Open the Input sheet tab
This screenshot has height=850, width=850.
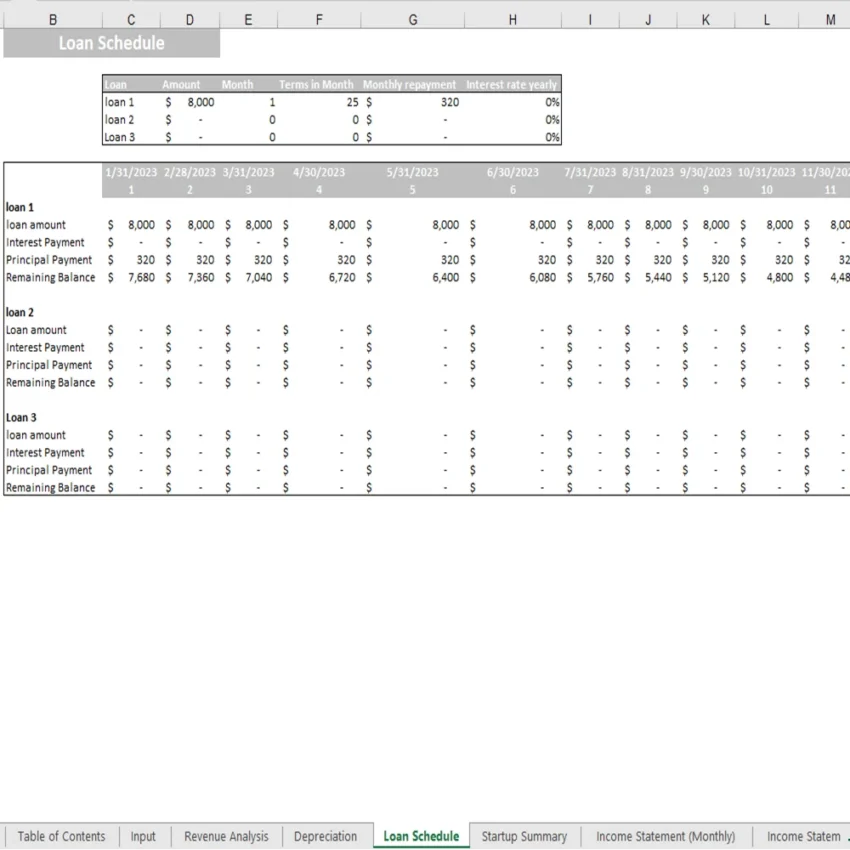144,836
